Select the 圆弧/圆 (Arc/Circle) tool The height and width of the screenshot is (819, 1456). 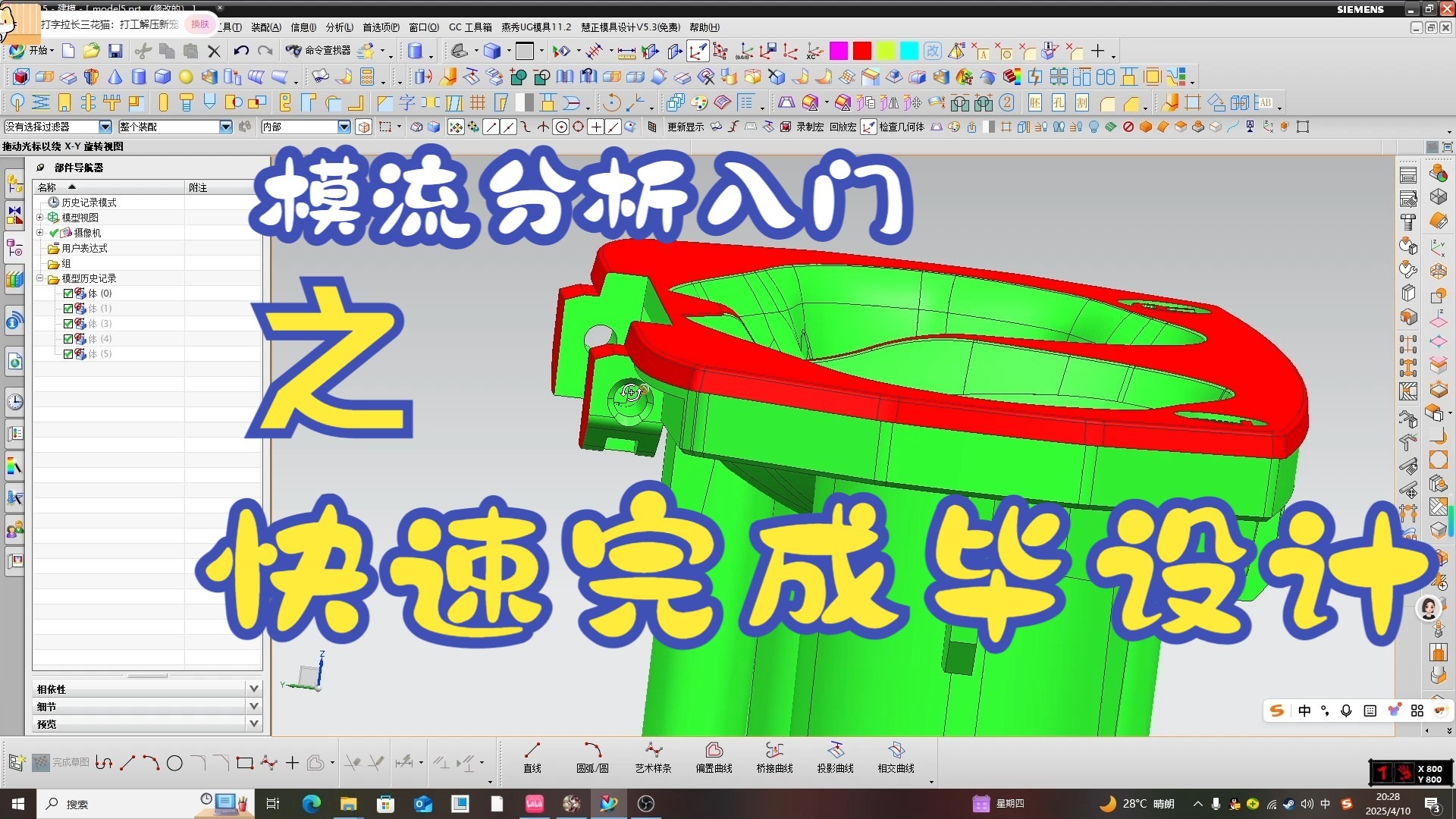(x=592, y=758)
